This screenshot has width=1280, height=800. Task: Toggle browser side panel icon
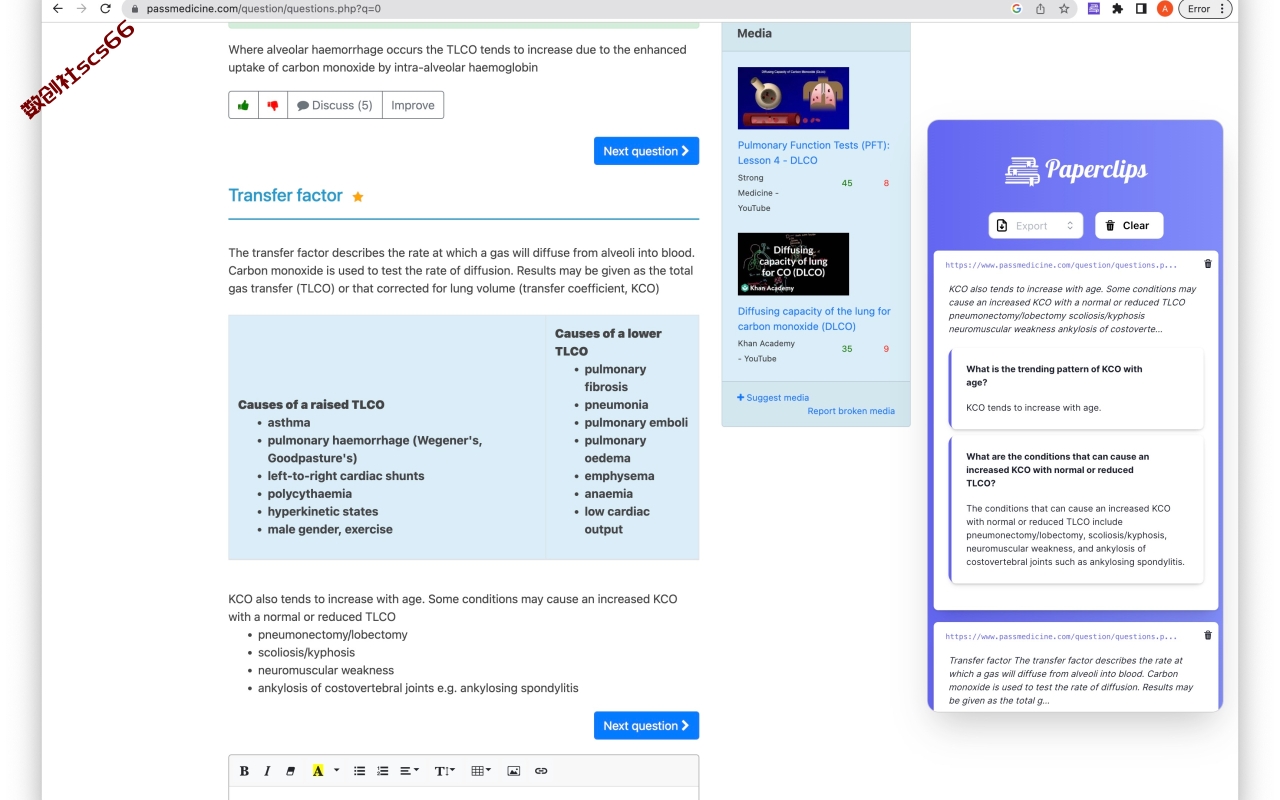(1141, 9)
